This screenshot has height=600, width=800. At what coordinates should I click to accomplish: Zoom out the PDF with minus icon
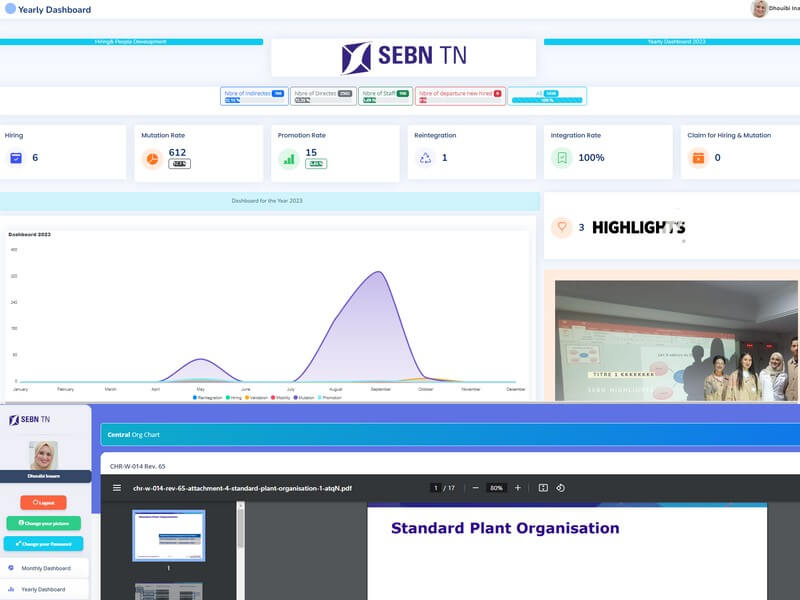tap(476, 488)
